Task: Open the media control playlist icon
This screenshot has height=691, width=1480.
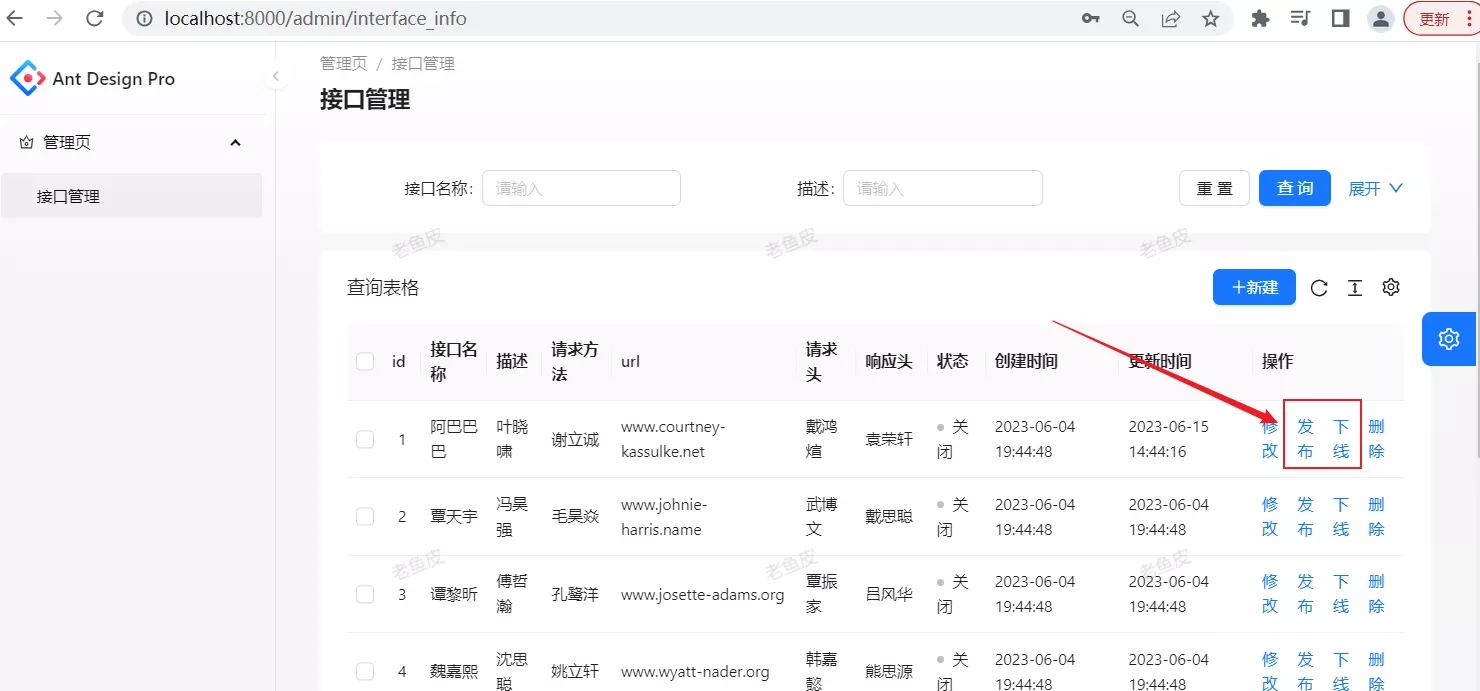Action: (x=1300, y=18)
